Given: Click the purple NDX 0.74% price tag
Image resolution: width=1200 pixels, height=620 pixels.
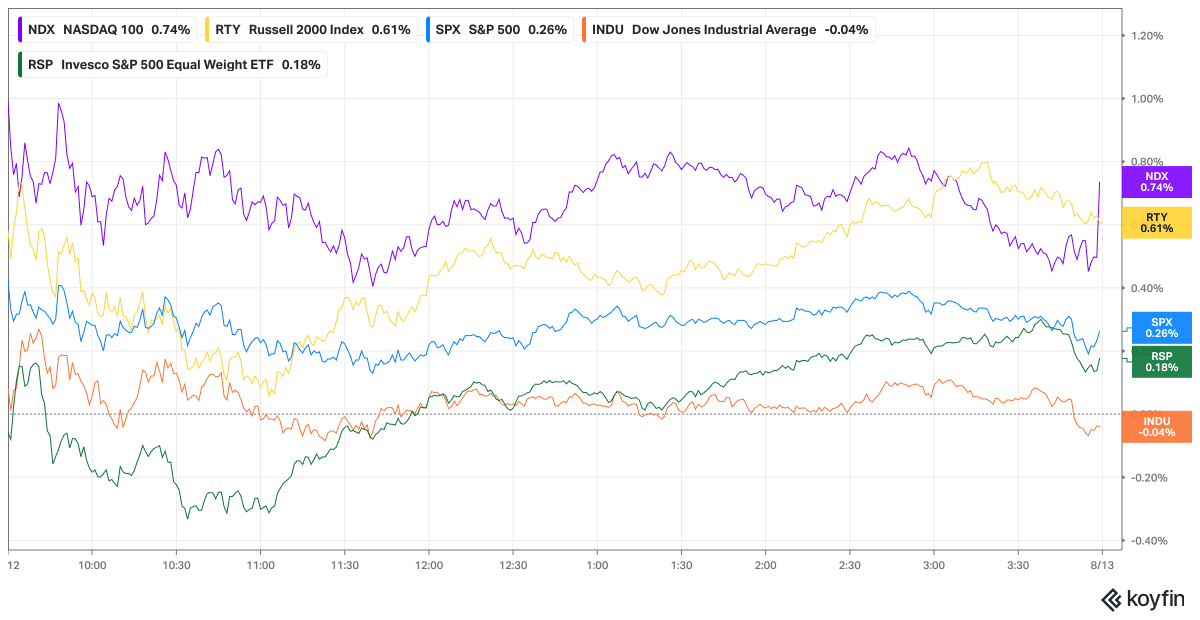Looking at the screenshot, I should coord(1156,181).
